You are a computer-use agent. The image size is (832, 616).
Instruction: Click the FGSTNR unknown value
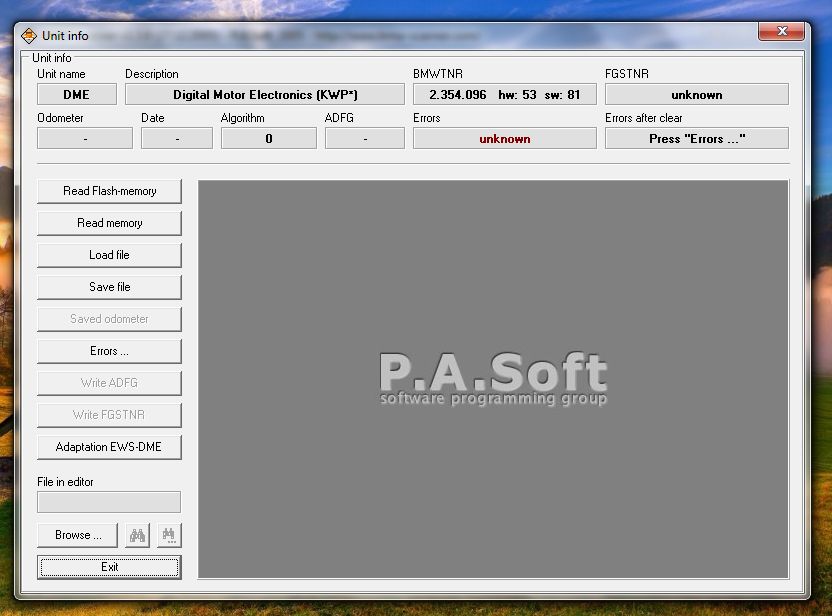coord(697,94)
